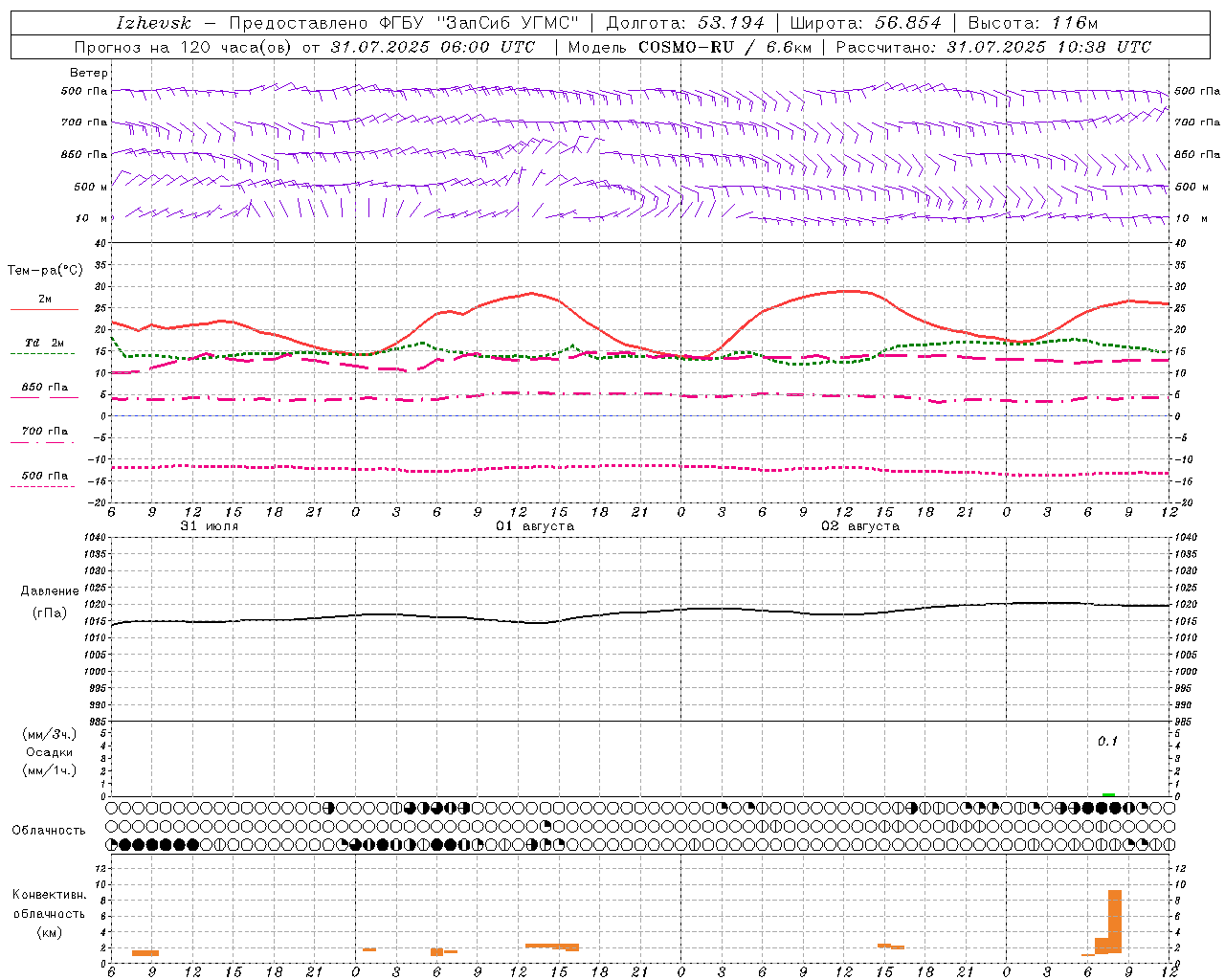Click the dotted pink legend line under temperature 500 гПа
This screenshot has width=1225, height=980.
pyautogui.click(x=42, y=486)
